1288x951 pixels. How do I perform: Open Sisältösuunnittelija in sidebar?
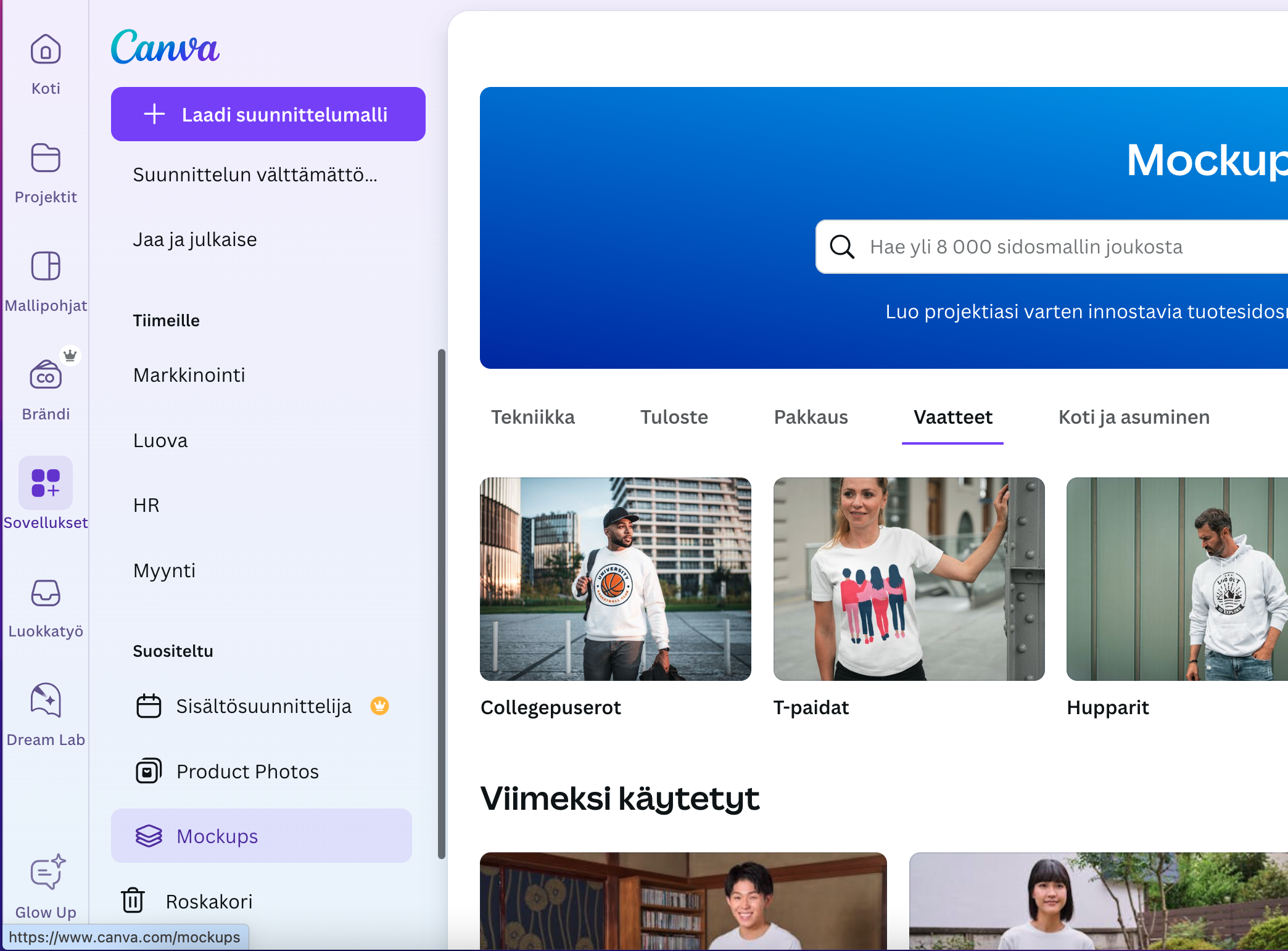(x=263, y=706)
